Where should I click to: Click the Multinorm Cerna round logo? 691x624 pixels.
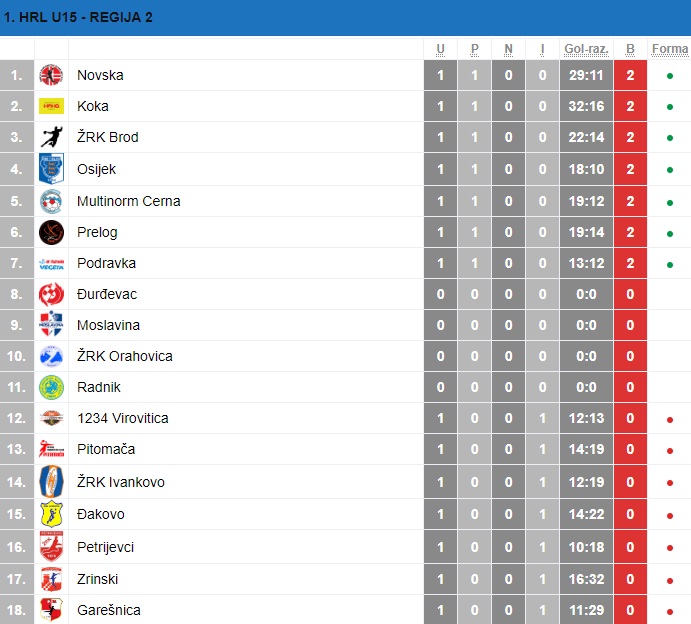[51, 201]
